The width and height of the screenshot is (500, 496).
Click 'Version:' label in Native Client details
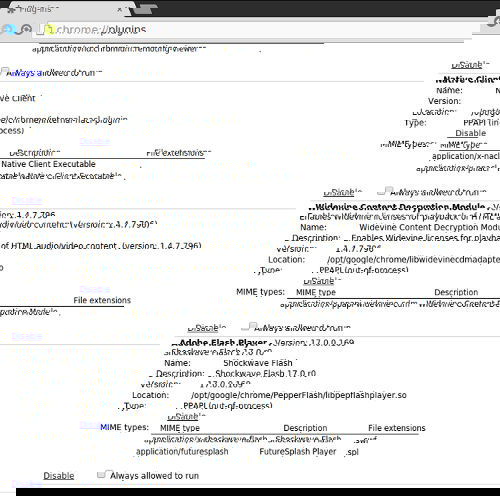pyautogui.click(x=444, y=101)
